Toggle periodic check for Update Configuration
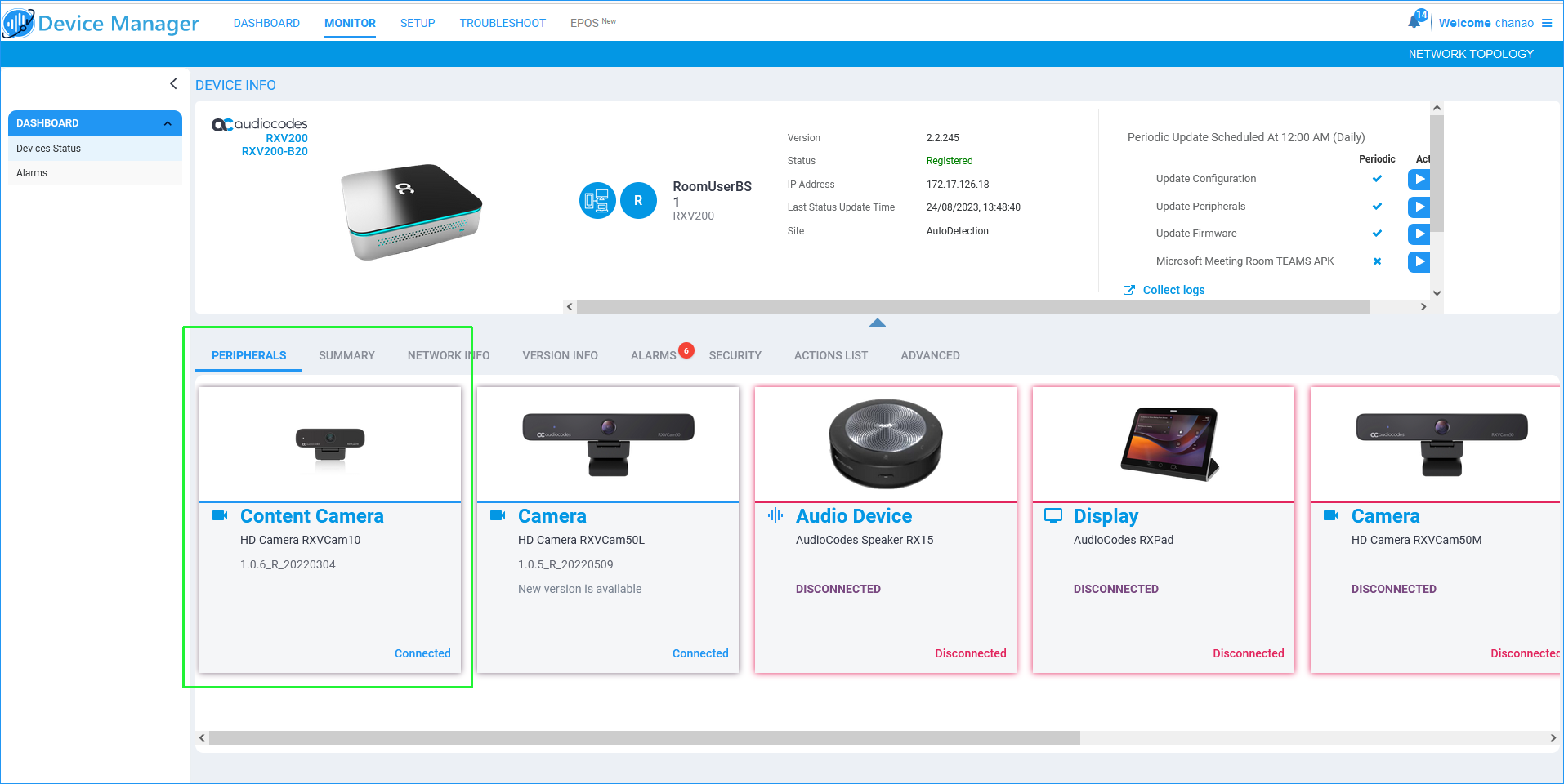Image resolution: width=1564 pixels, height=784 pixels. pos(1377,179)
